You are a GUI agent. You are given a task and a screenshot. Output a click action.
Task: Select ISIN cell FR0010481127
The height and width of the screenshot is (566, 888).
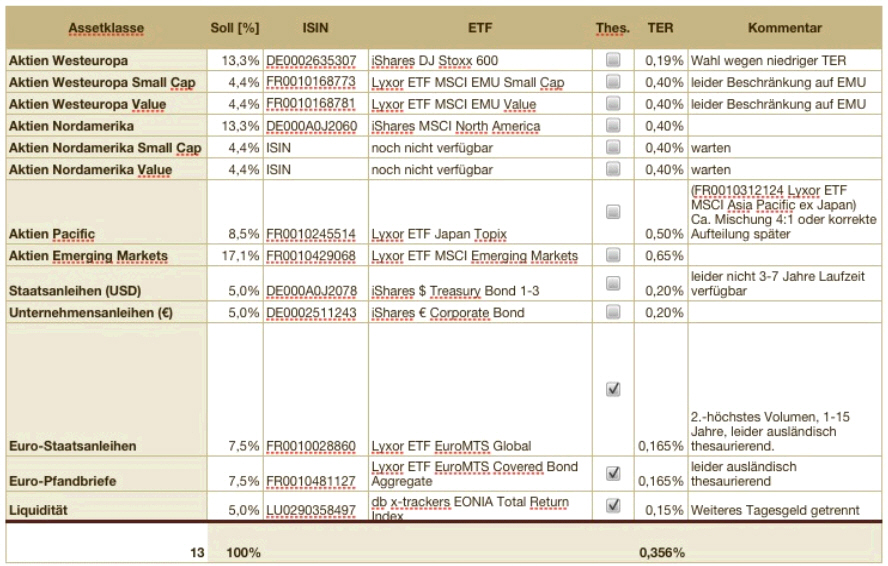[315, 474]
